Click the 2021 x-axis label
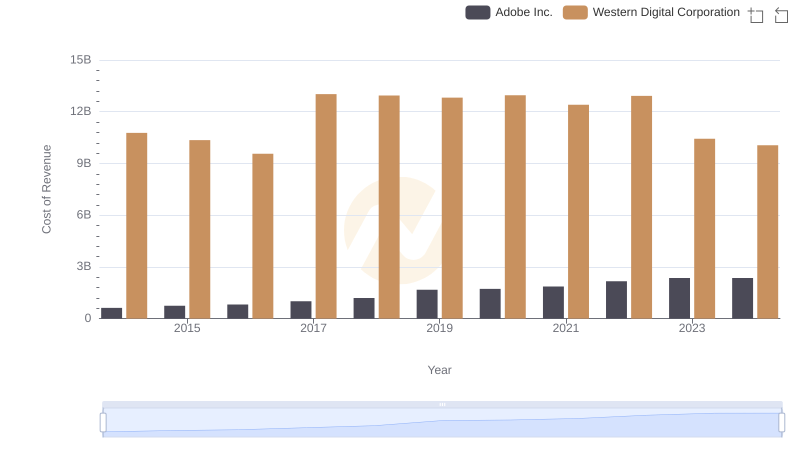Viewport: 800px width, 461px height. 566,328
